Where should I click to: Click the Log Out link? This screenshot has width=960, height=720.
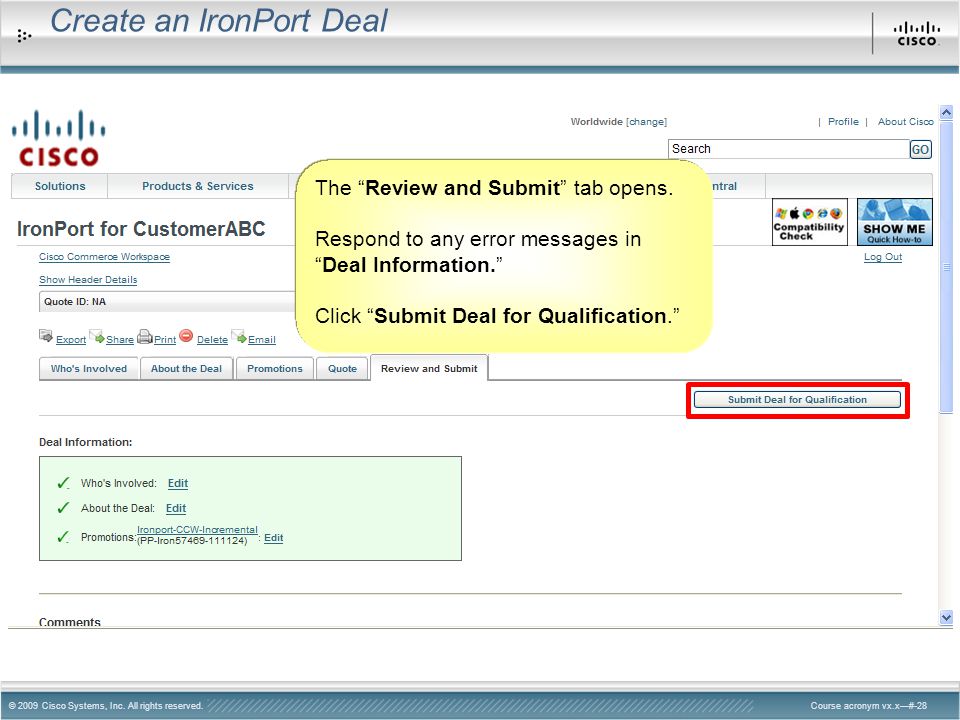[x=883, y=257]
